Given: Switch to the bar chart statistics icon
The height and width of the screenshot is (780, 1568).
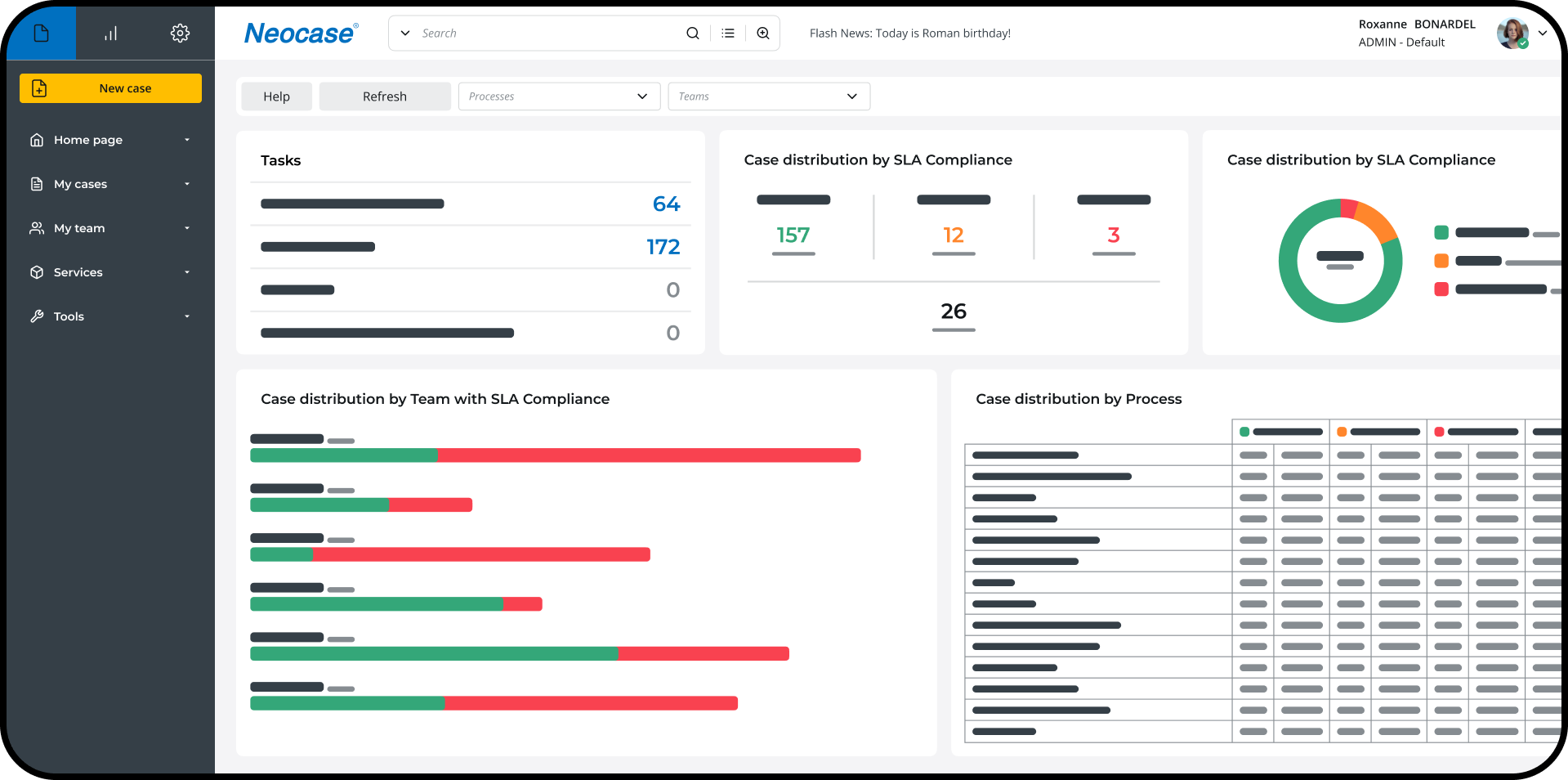Looking at the screenshot, I should [111, 34].
